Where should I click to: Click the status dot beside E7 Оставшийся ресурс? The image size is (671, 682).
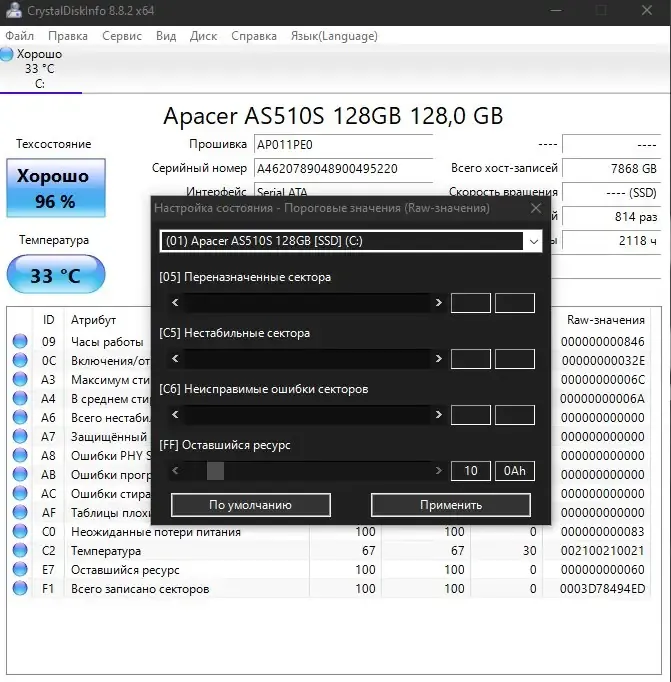[x=20, y=569]
